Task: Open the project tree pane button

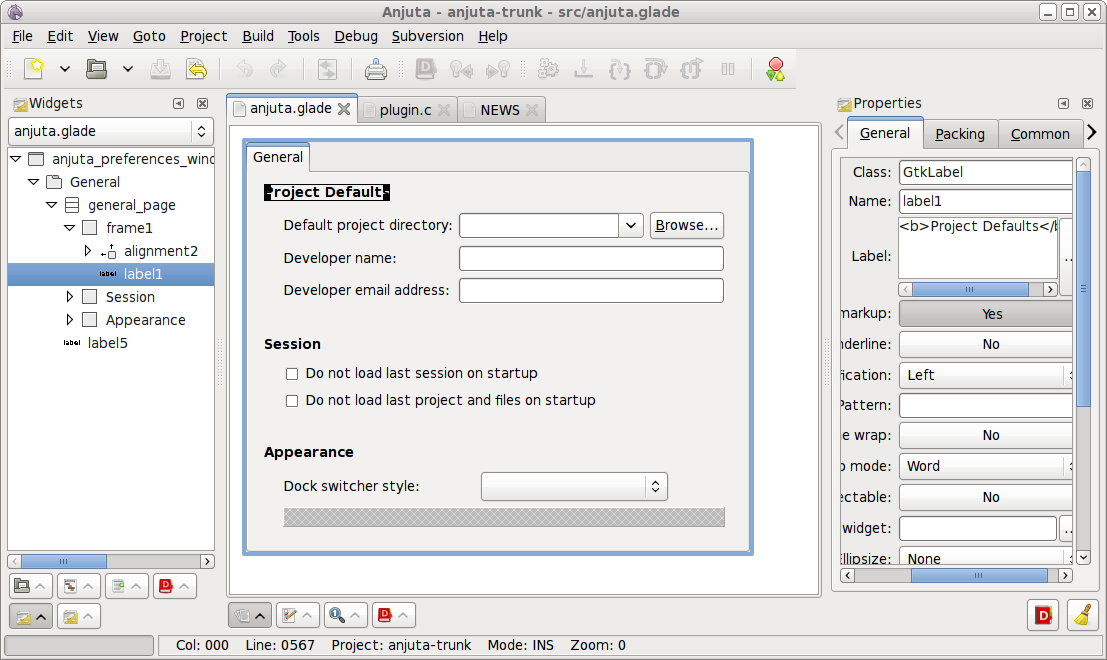Action: [x=78, y=586]
